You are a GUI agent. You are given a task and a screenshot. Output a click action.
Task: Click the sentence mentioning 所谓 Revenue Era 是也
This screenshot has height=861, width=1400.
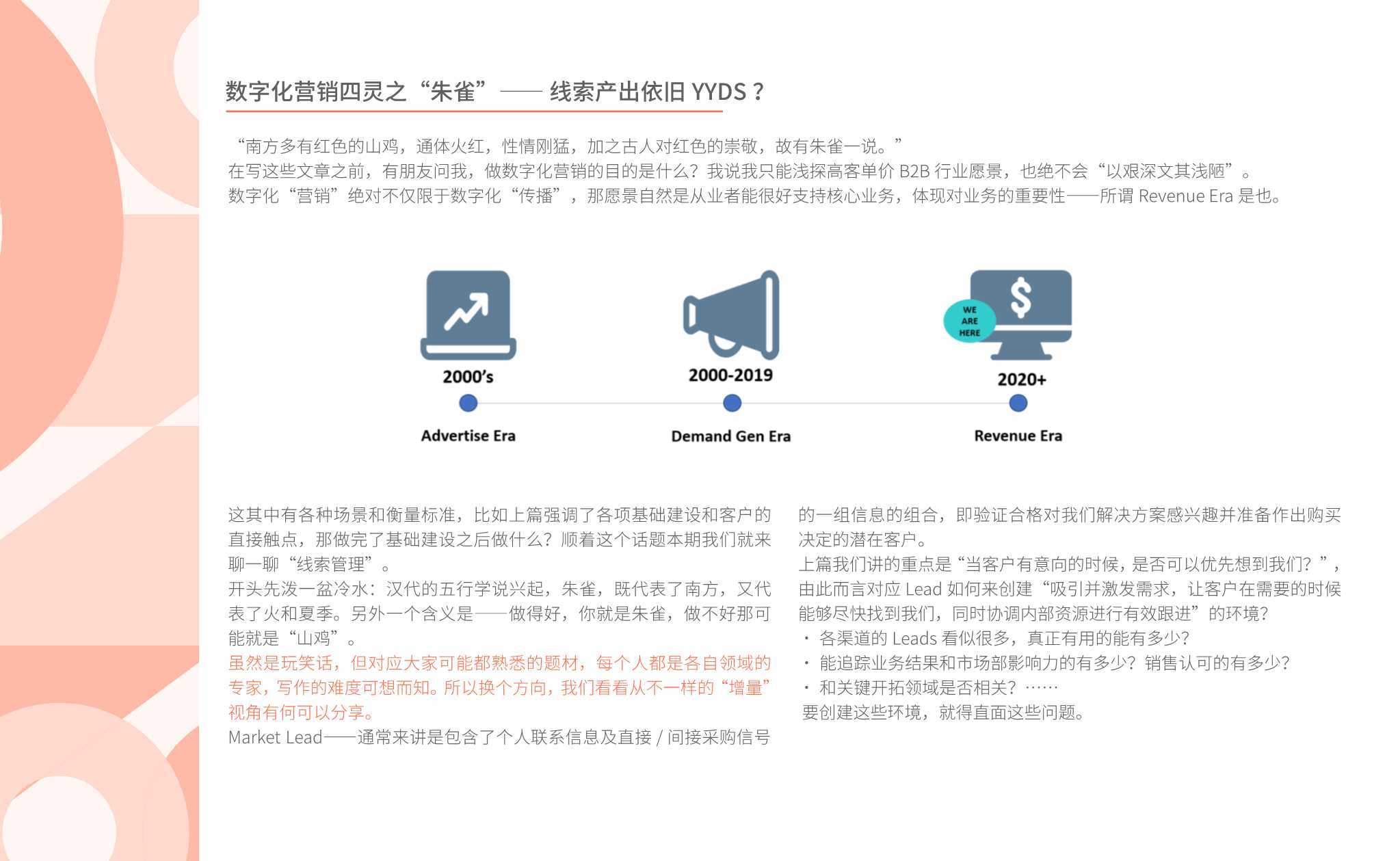coord(755,196)
